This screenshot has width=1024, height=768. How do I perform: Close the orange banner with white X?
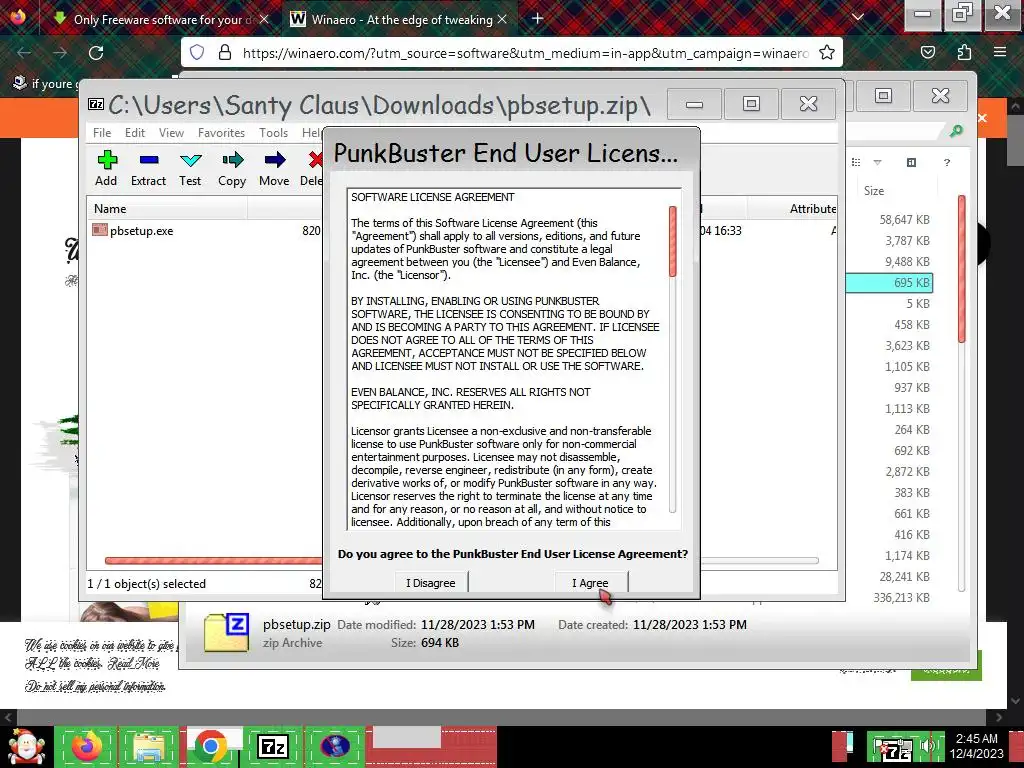pyautogui.click(x=982, y=118)
